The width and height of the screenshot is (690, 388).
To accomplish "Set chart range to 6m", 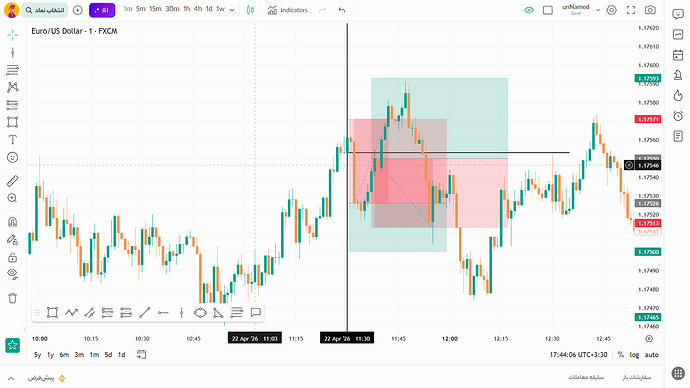I will point(64,355).
